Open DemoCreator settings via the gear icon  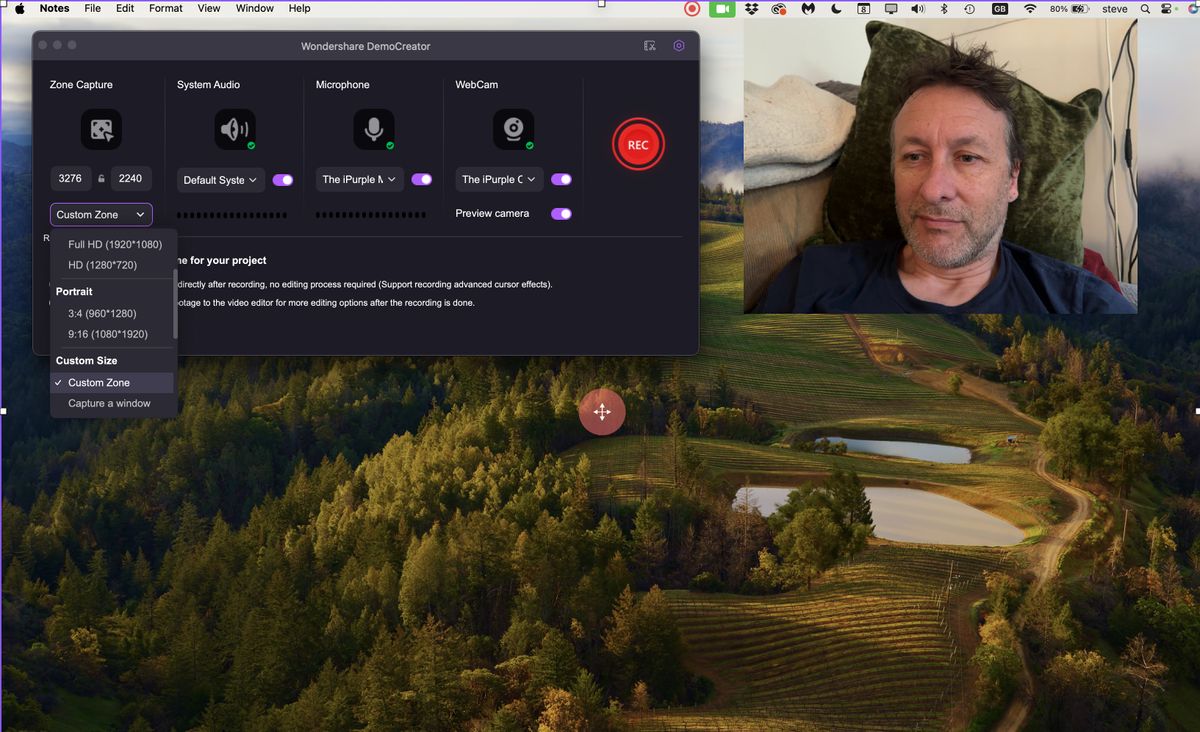679,45
